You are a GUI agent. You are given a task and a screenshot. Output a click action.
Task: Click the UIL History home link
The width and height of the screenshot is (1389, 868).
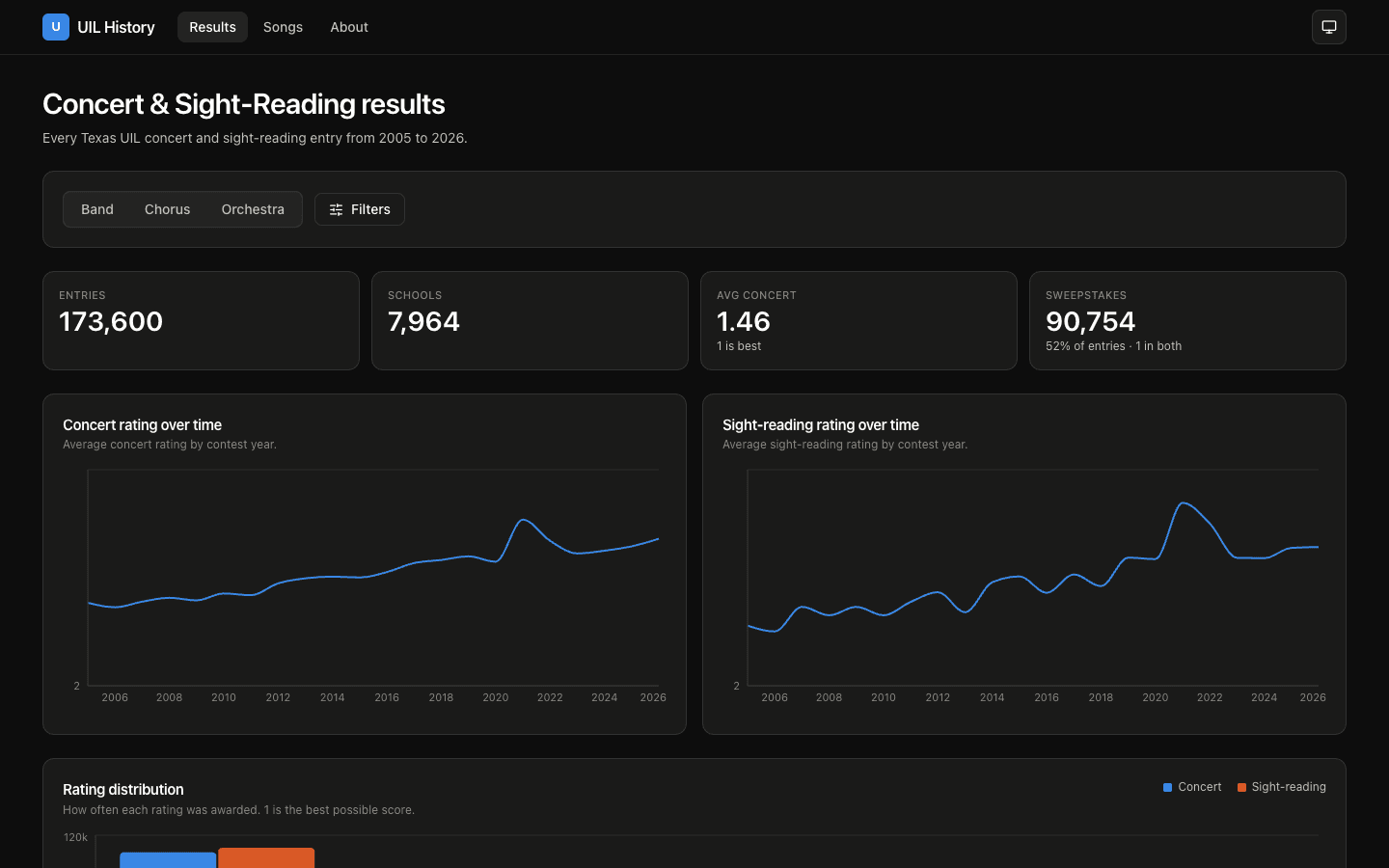click(98, 27)
